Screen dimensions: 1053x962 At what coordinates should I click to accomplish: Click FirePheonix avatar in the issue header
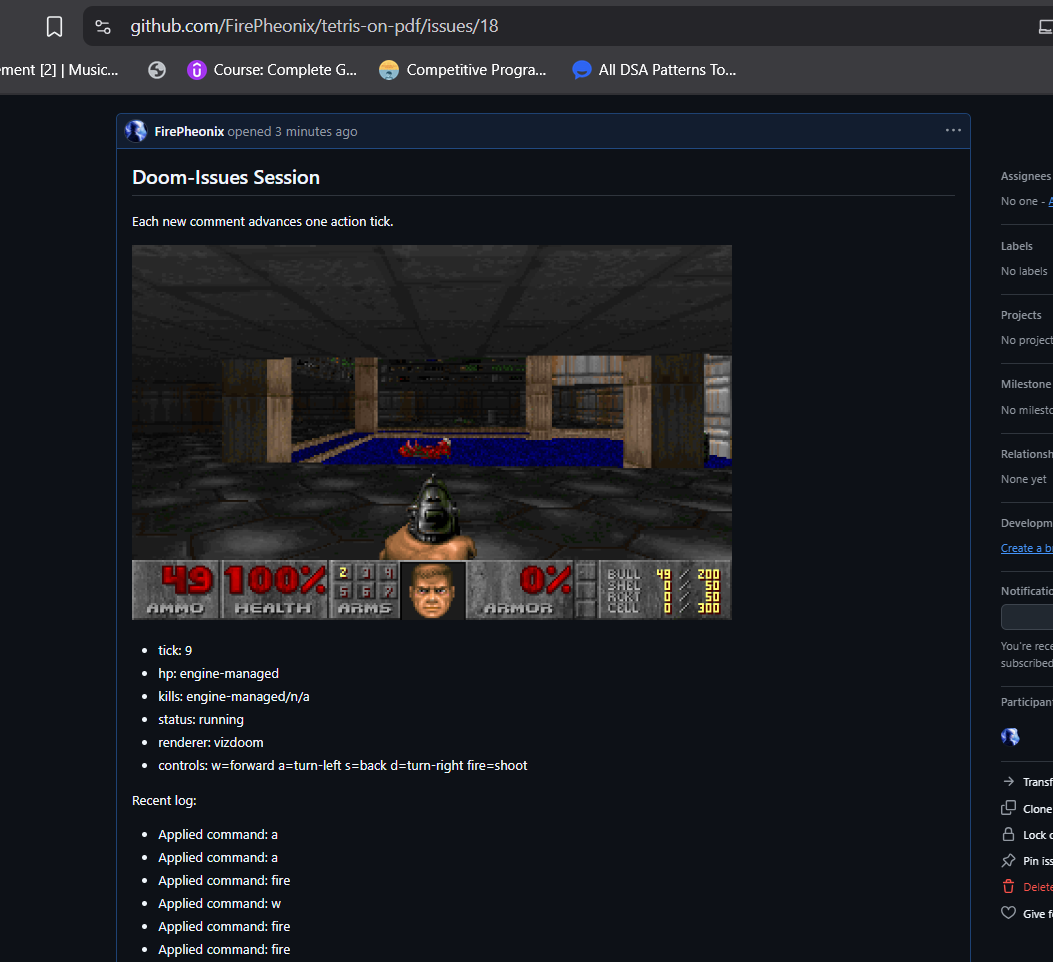tap(136, 131)
